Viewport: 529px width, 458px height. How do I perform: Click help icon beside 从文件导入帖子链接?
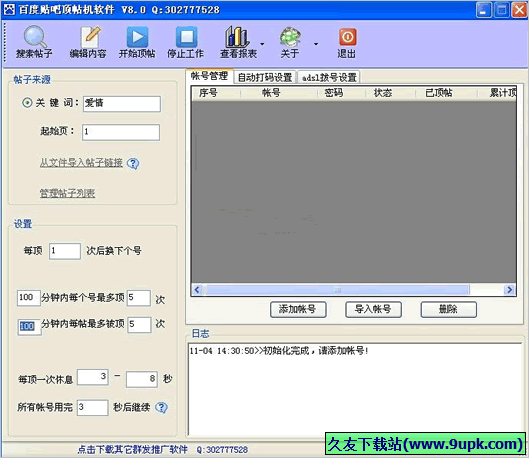[x=133, y=164]
